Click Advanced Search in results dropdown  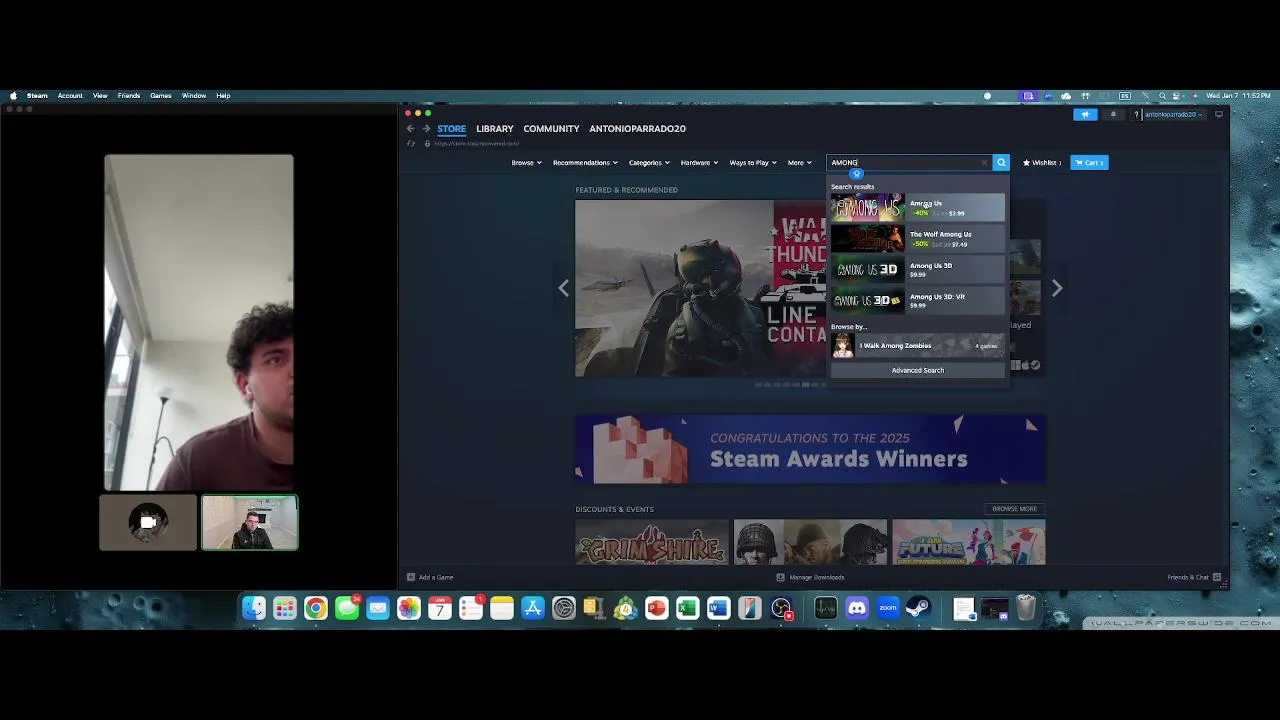pyautogui.click(x=917, y=370)
